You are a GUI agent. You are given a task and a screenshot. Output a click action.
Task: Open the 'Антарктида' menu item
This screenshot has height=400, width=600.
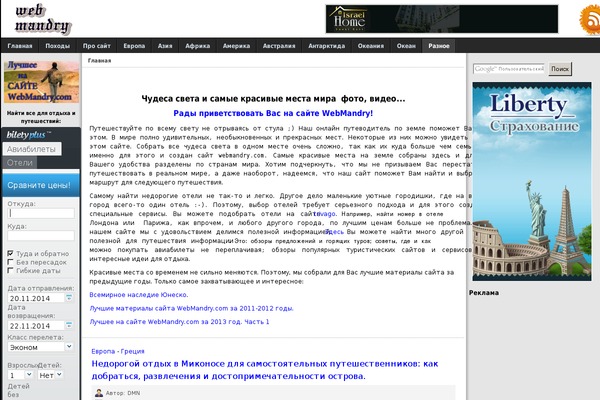[327, 46]
